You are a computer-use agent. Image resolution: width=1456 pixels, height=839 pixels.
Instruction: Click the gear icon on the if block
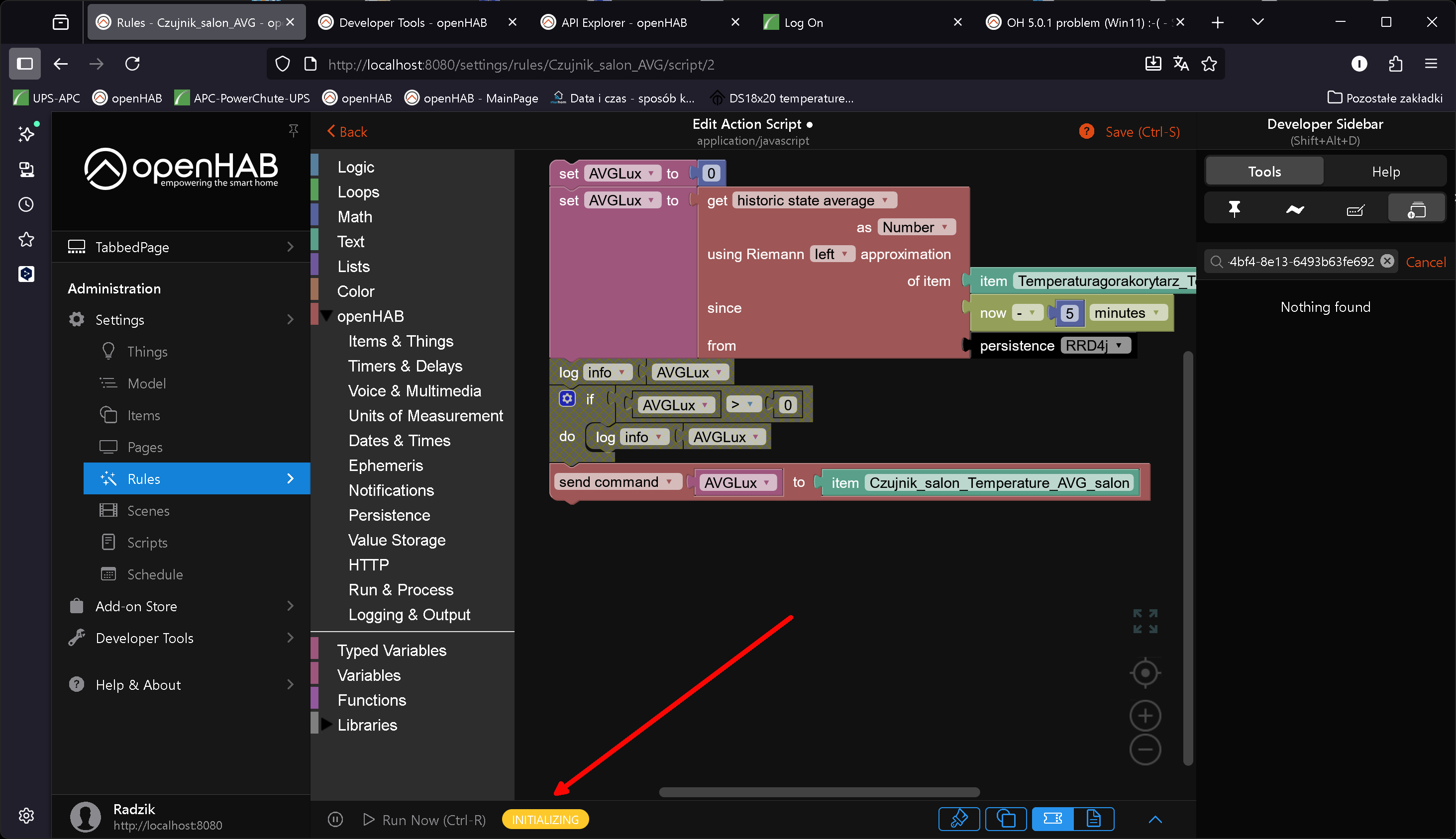(x=567, y=399)
